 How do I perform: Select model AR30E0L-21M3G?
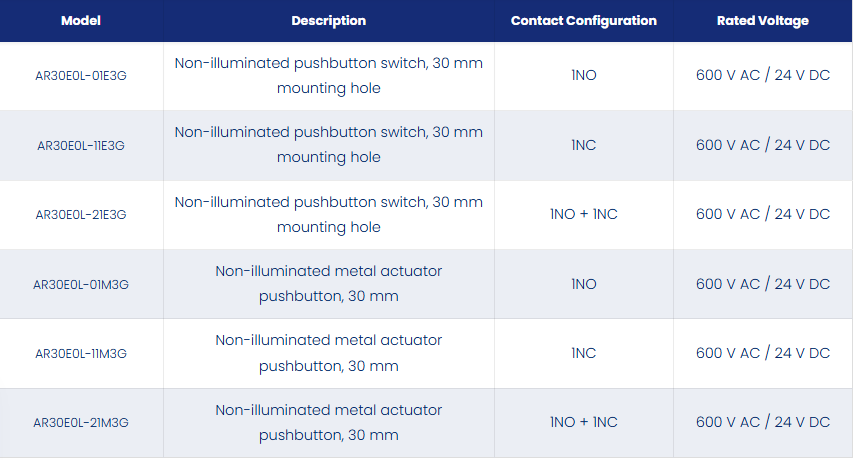81,422
